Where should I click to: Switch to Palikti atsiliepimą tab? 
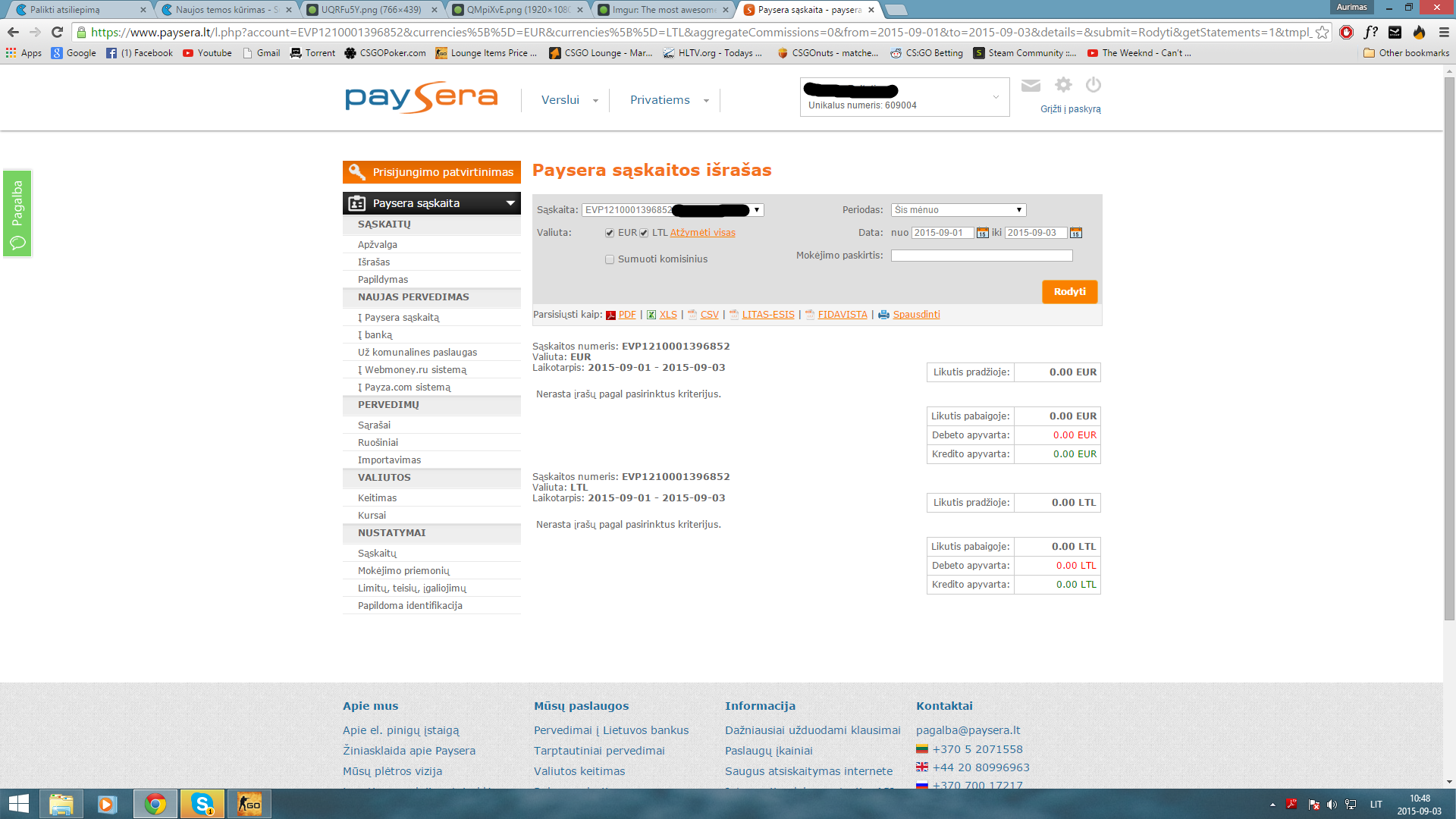point(80,10)
